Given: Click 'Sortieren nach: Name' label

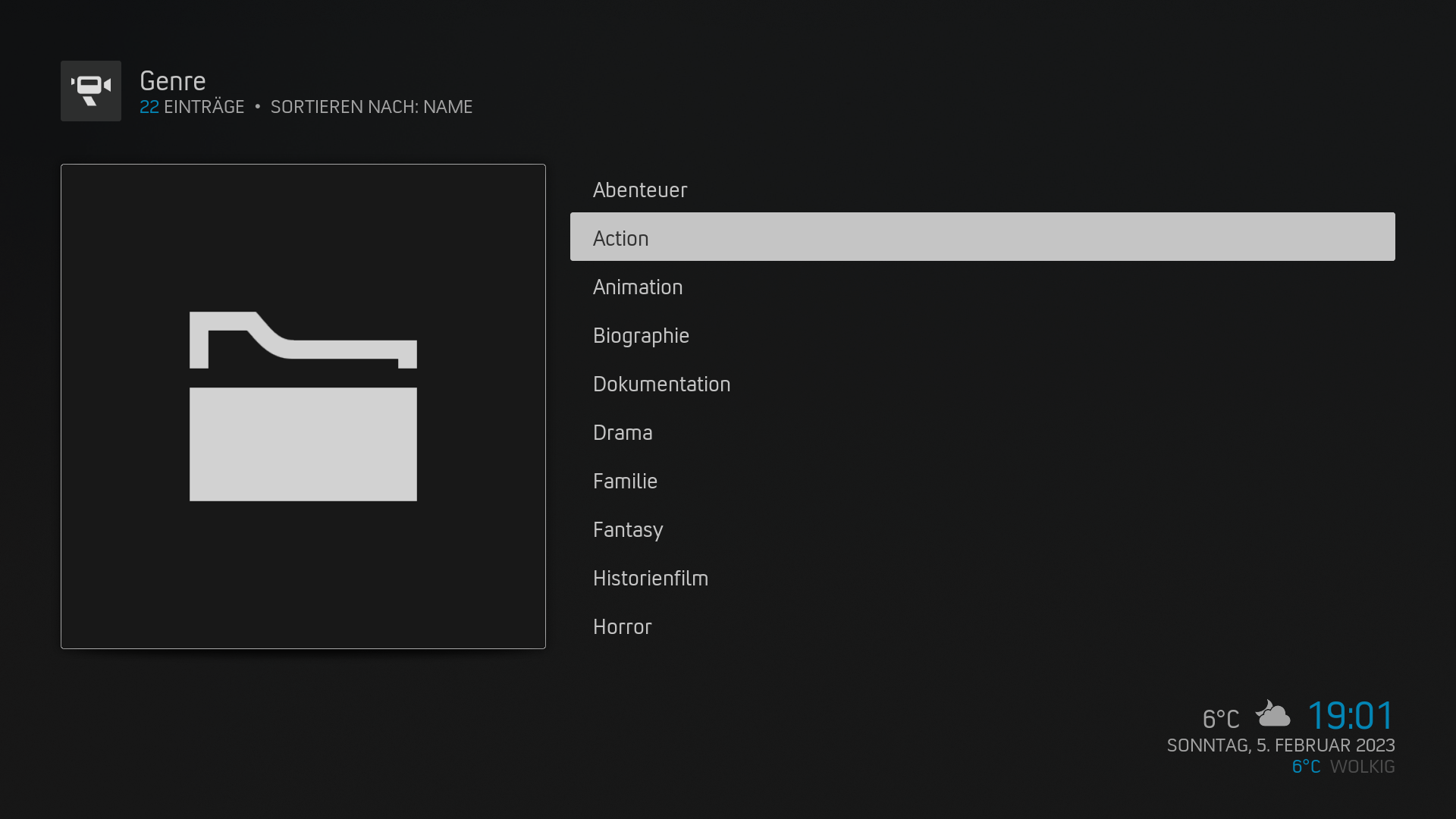Looking at the screenshot, I should [372, 107].
